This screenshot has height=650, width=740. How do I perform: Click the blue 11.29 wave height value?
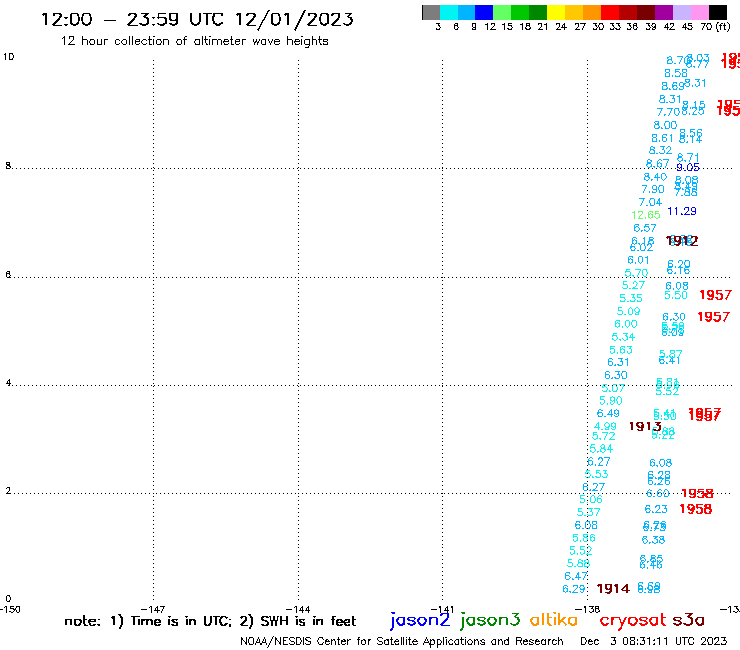pyautogui.click(x=682, y=211)
